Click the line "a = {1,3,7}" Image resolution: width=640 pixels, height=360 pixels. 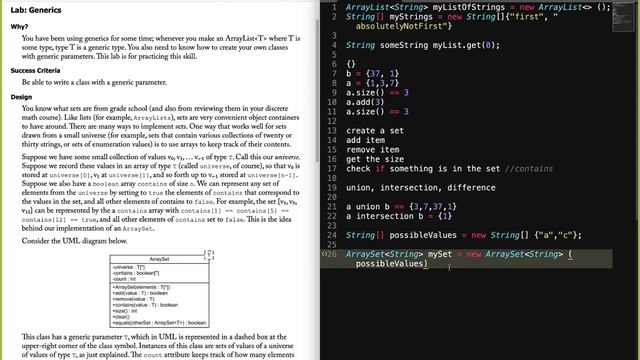pyautogui.click(x=372, y=83)
